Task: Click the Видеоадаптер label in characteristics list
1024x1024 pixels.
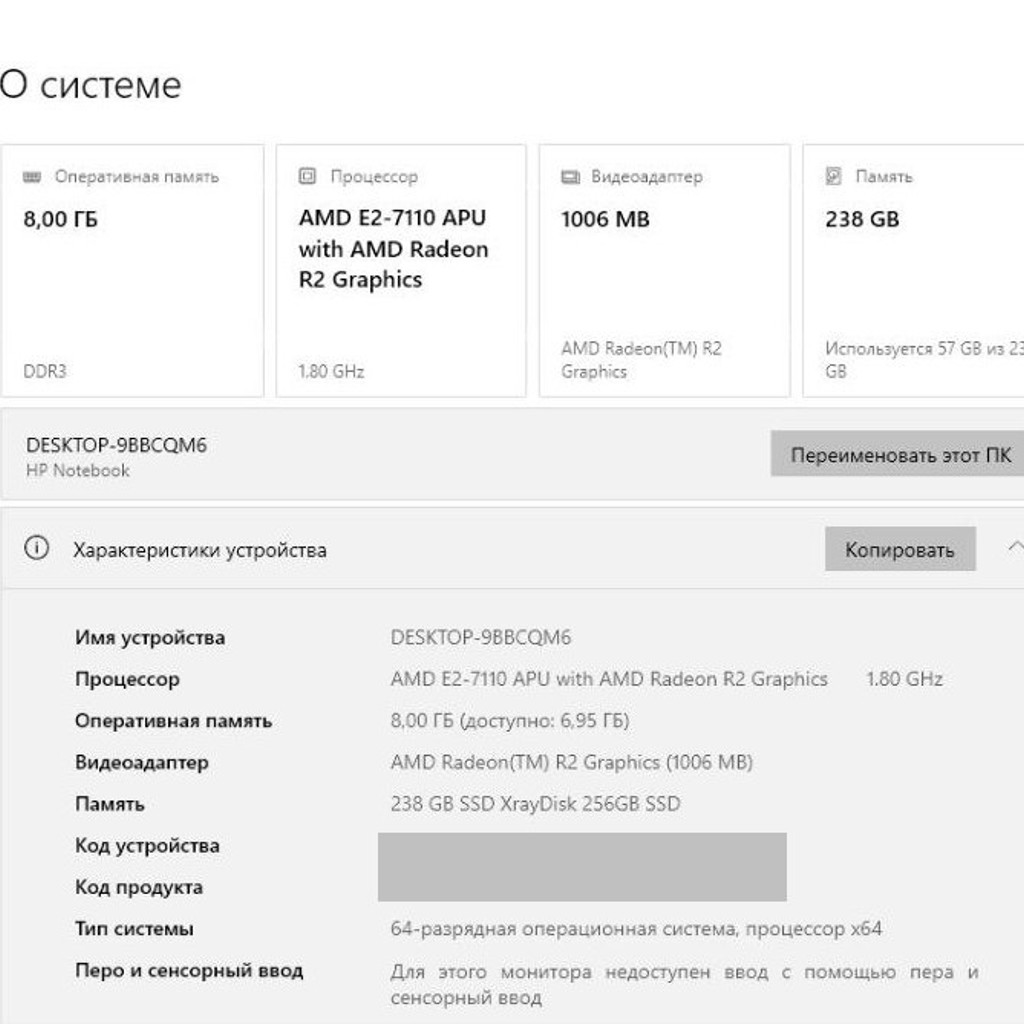Action: (x=142, y=762)
